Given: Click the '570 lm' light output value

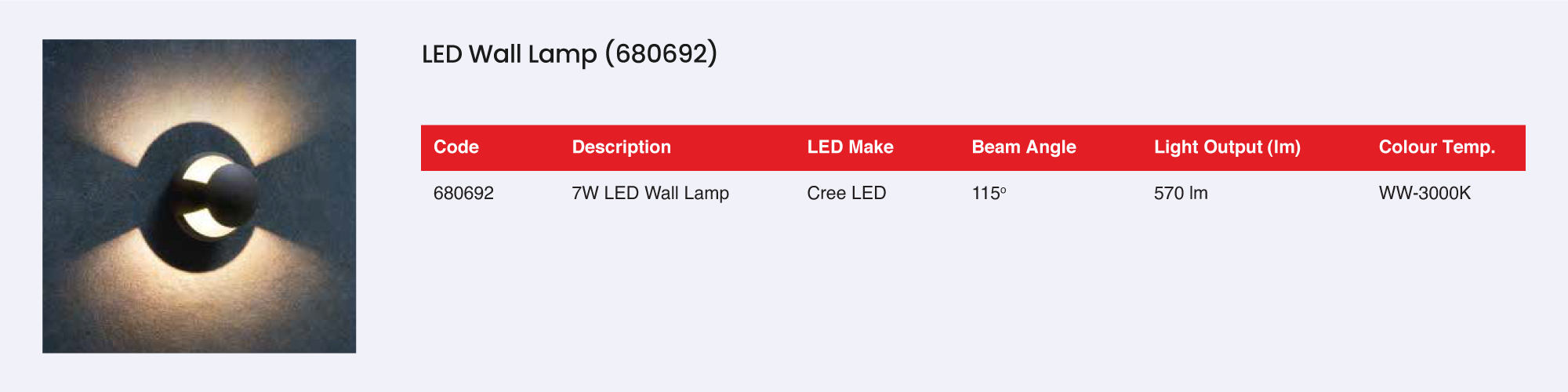Looking at the screenshot, I should [x=1180, y=194].
